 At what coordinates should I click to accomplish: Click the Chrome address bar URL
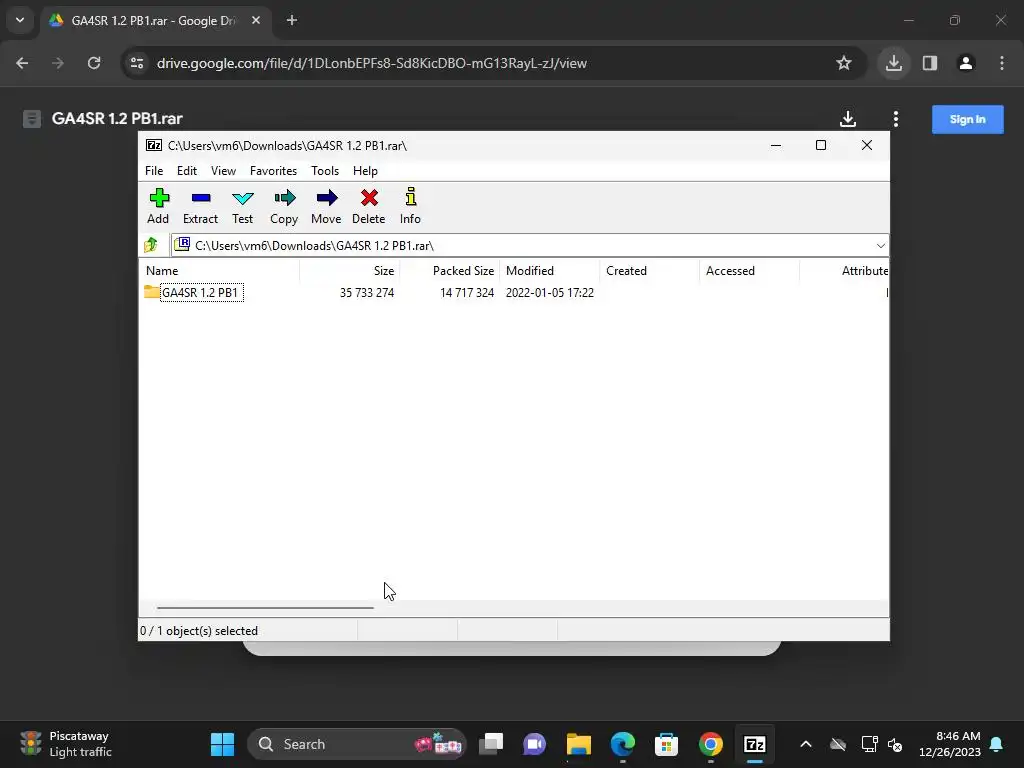tap(372, 63)
